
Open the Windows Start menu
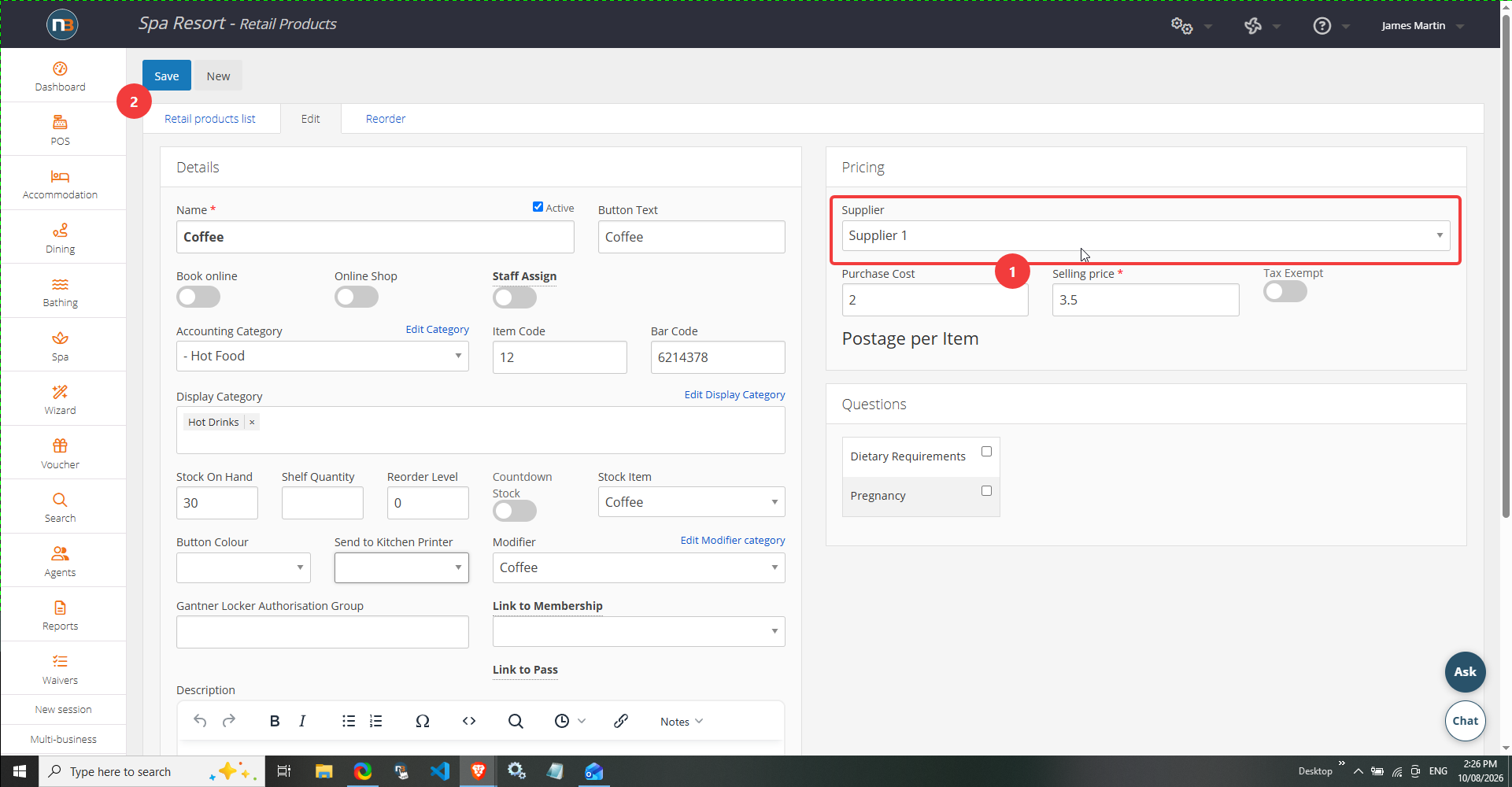(x=20, y=771)
